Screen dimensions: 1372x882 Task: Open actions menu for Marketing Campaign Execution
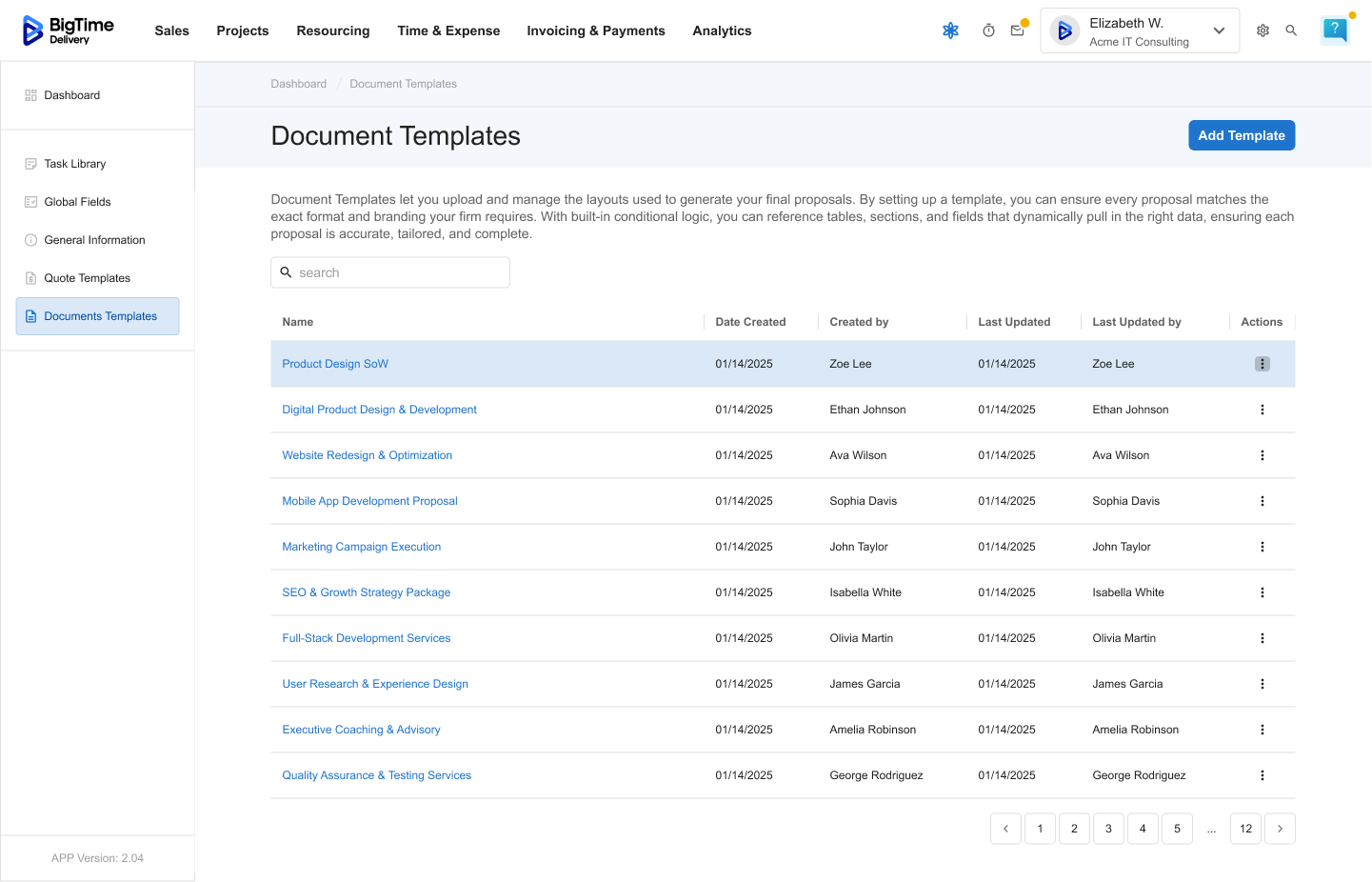click(1262, 547)
